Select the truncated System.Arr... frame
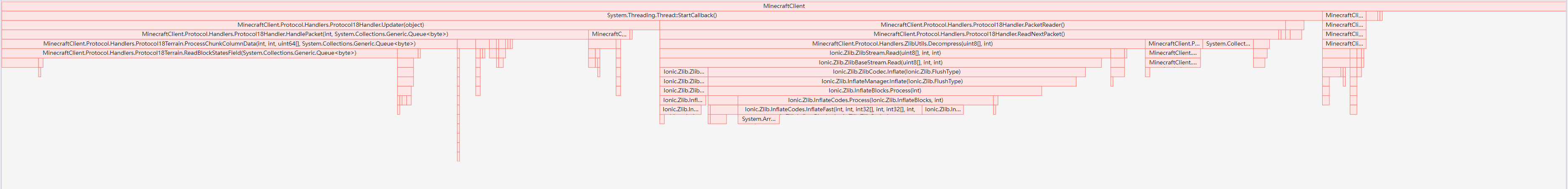Image resolution: width=1568 pixels, height=189 pixels. coord(758,120)
